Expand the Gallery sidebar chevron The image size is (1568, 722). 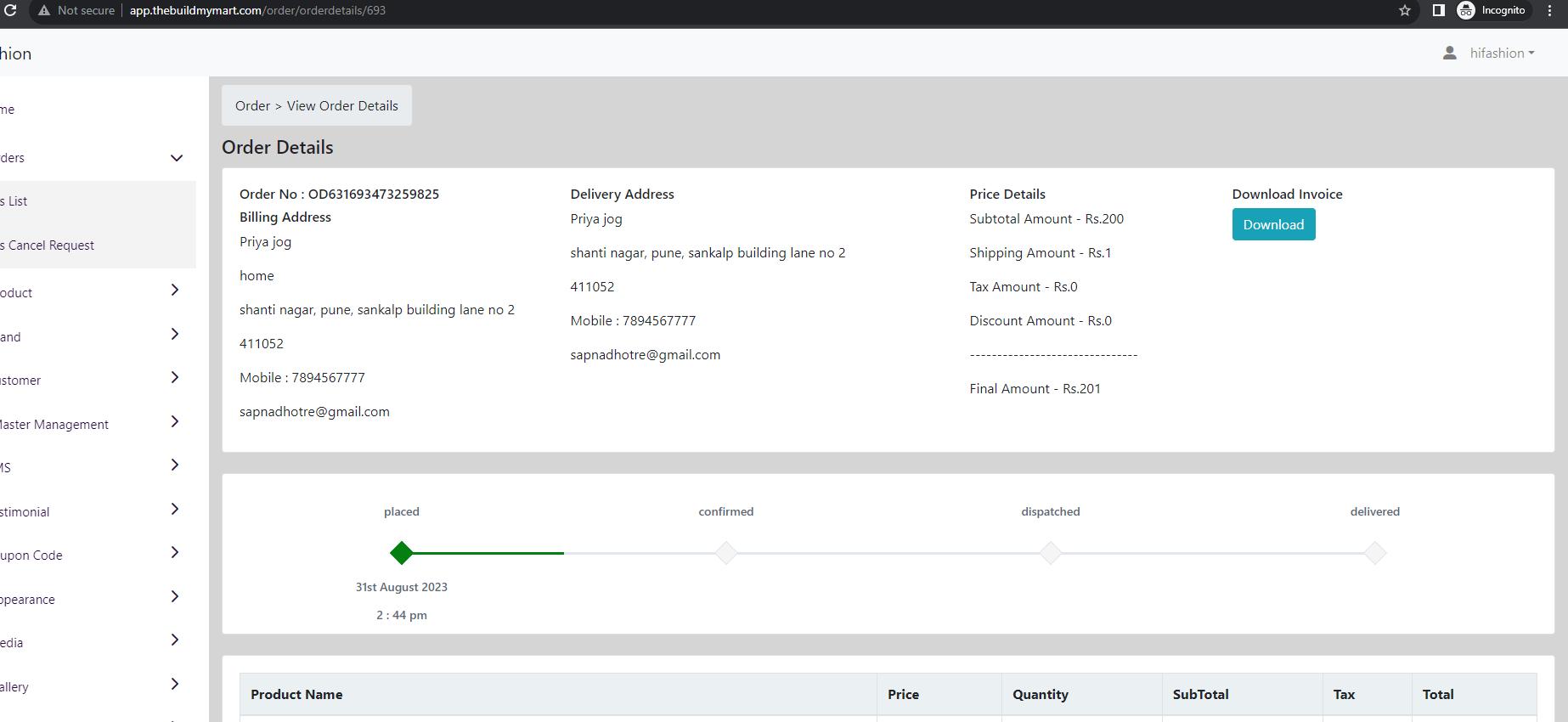(175, 684)
